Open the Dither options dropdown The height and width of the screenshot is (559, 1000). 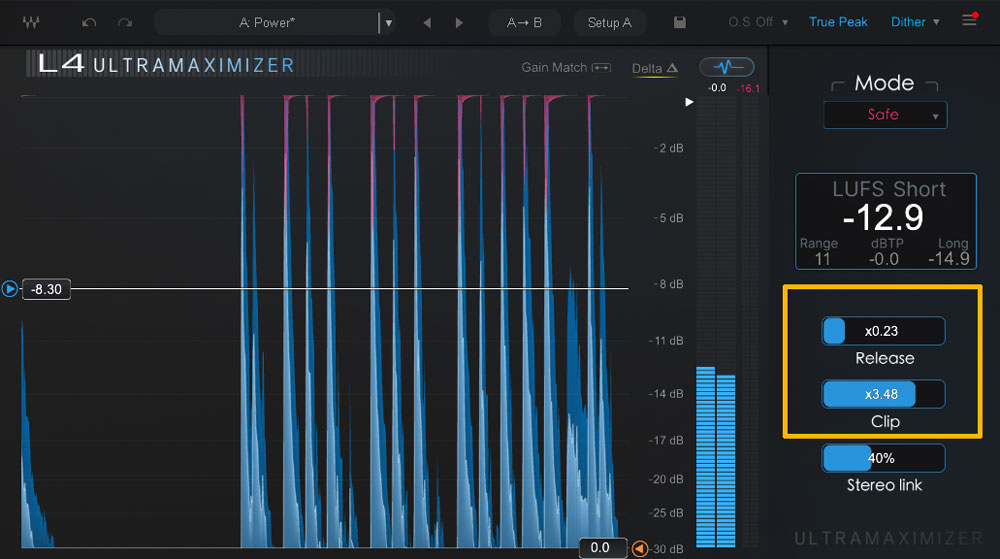(915, 22)
